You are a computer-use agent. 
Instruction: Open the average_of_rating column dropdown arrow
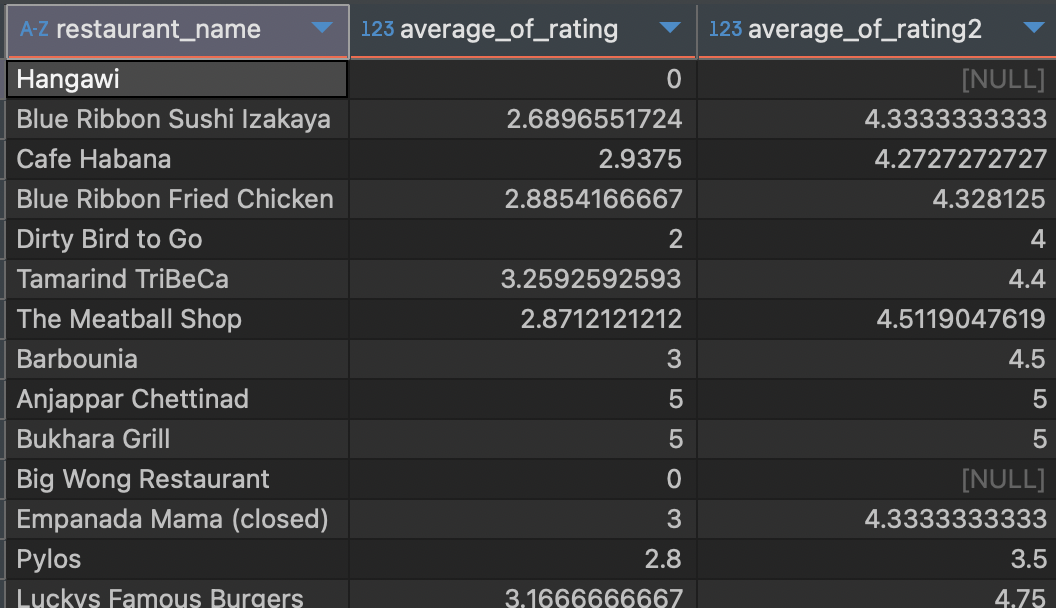pyautogui.click(x=670, y=28)
